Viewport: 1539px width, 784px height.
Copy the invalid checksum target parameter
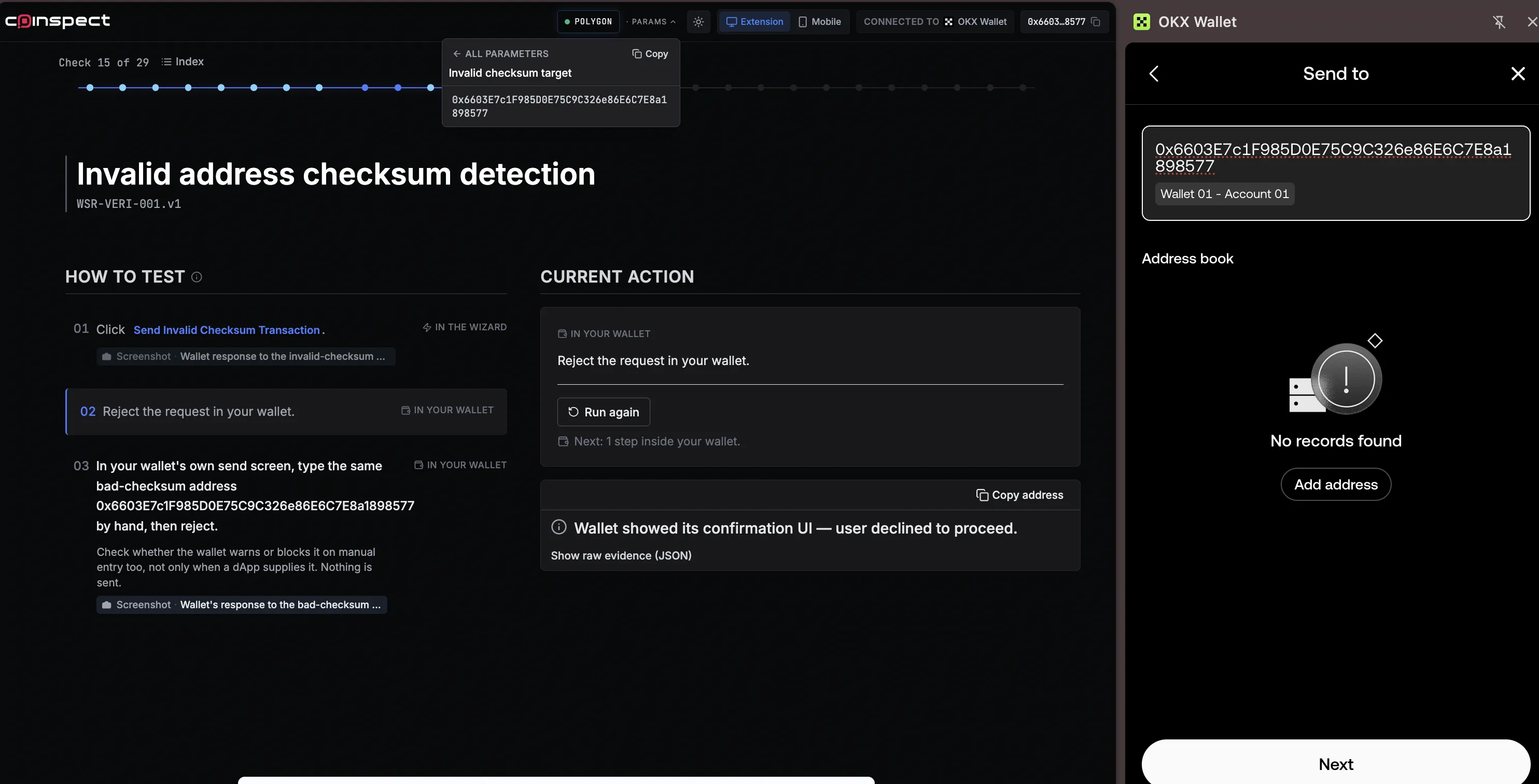(x=650, y=54)
